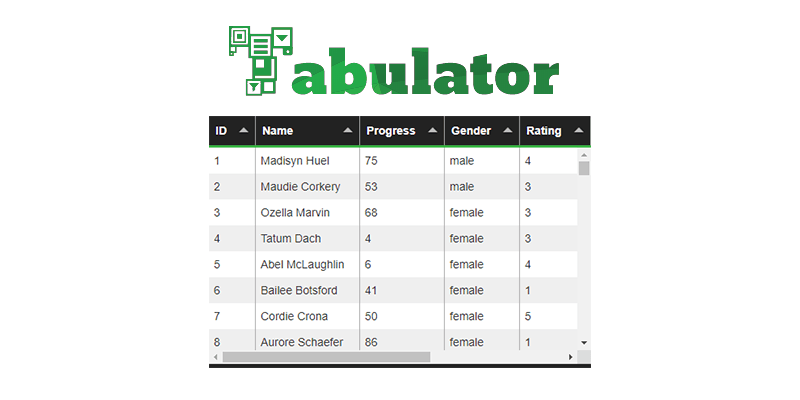Click the Progress column sort arrow

[433, 131]
